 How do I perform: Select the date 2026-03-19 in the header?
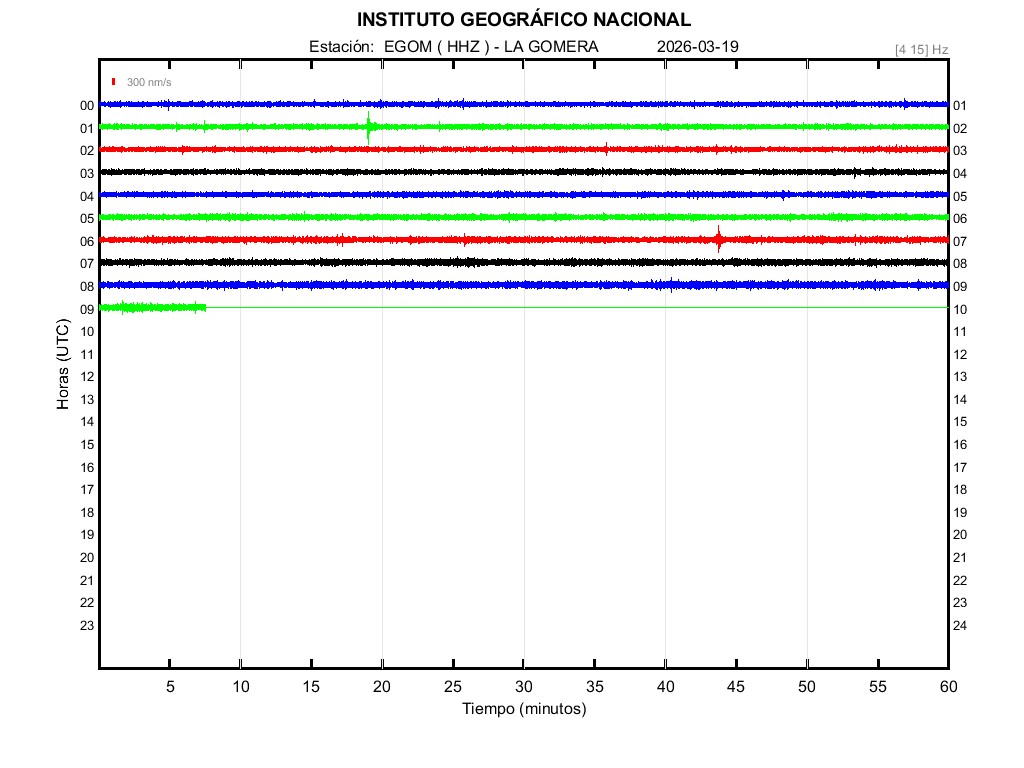pyautogui.click(x=698, y=47)
